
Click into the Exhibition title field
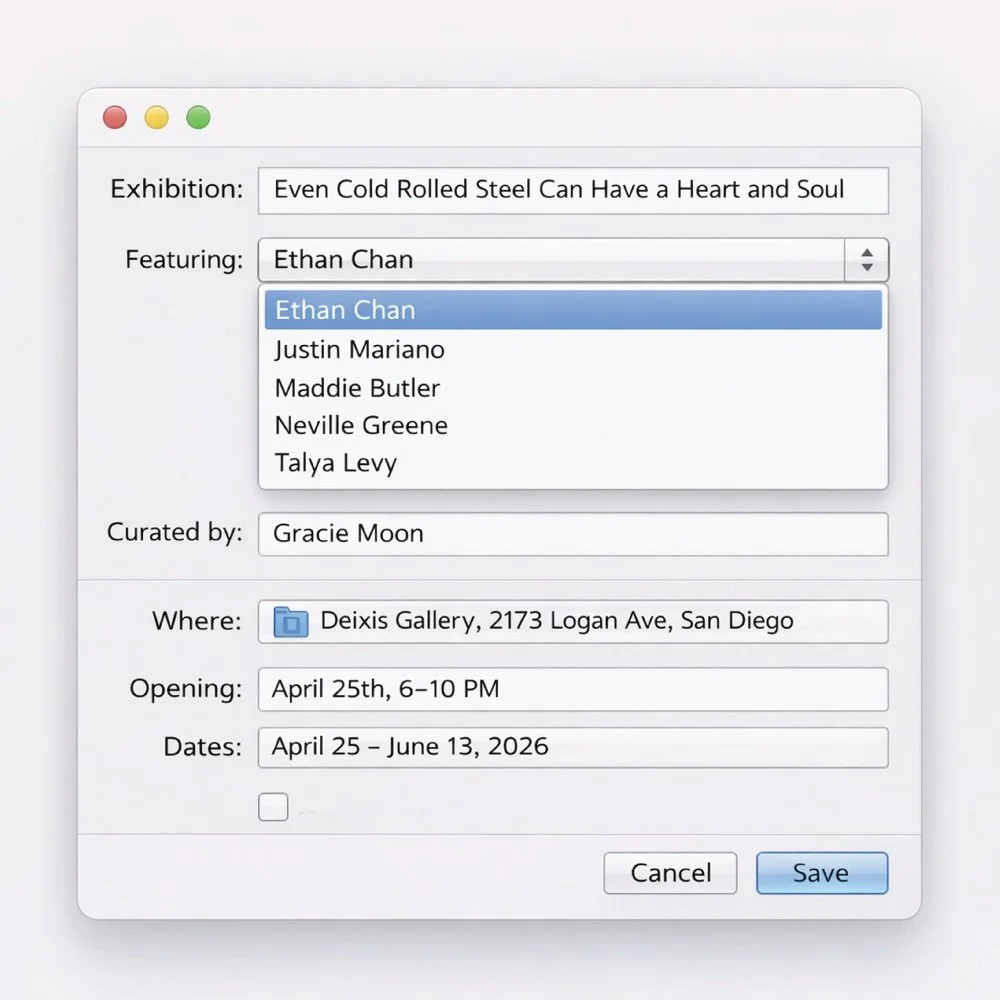tap(573, 190)
